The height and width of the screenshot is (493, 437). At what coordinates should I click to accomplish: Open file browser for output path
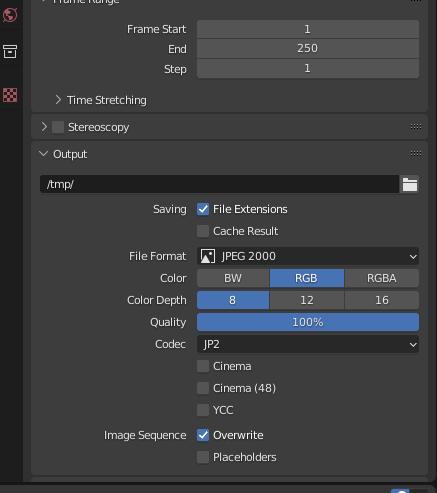click(x=410, y=184)
